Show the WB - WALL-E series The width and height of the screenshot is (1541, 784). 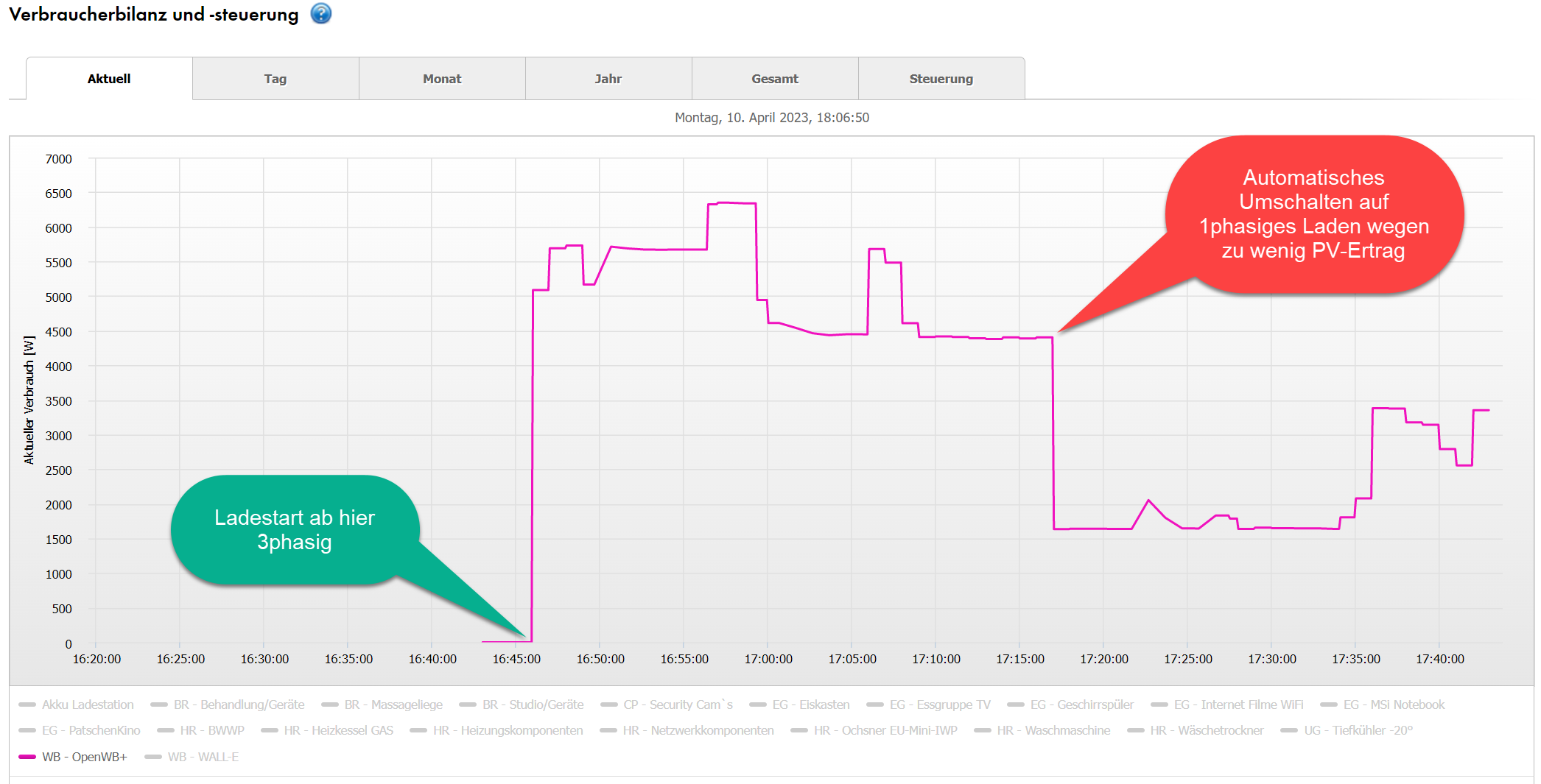(203, 757)
